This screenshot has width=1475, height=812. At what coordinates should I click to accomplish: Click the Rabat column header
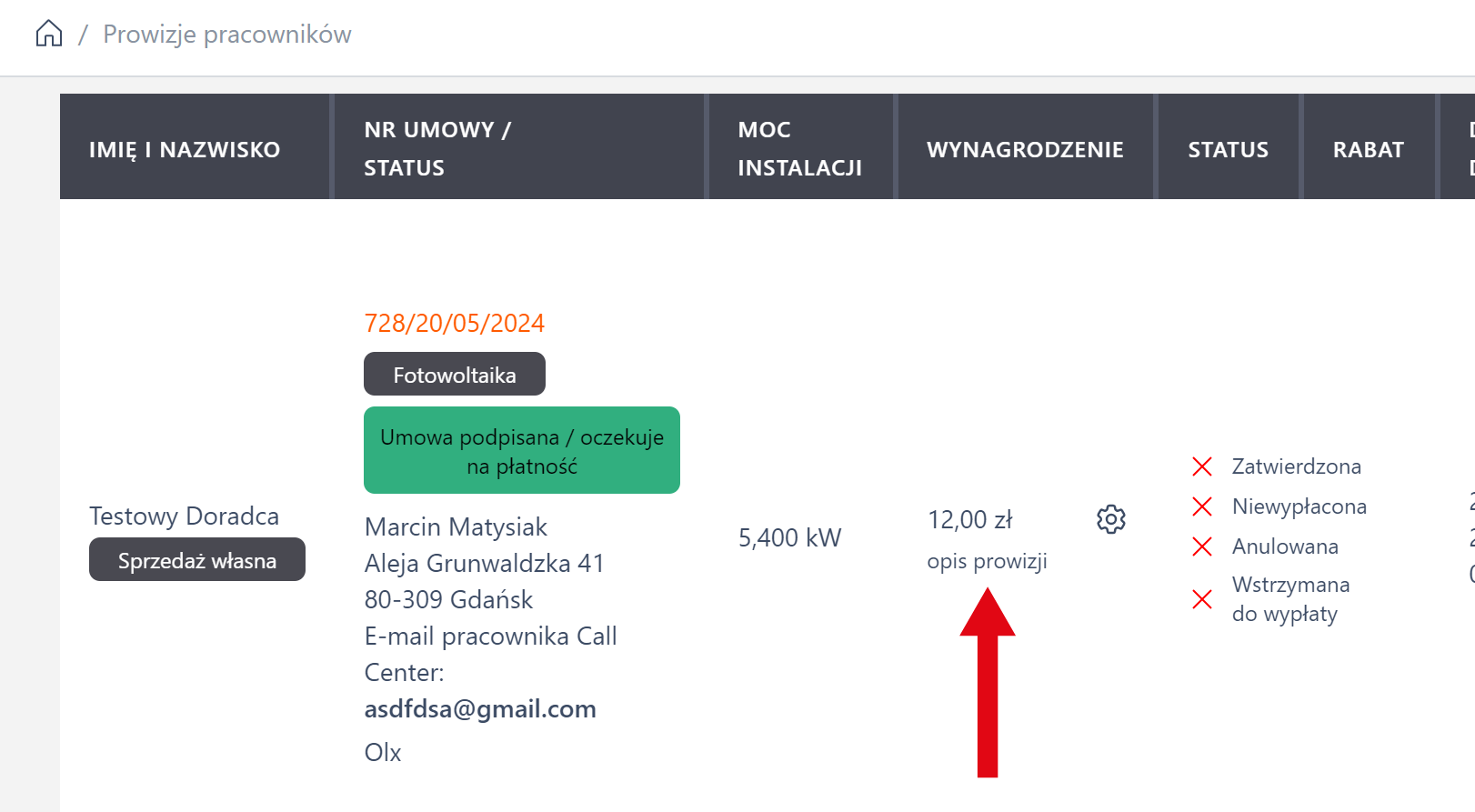tap(1368, 149)
